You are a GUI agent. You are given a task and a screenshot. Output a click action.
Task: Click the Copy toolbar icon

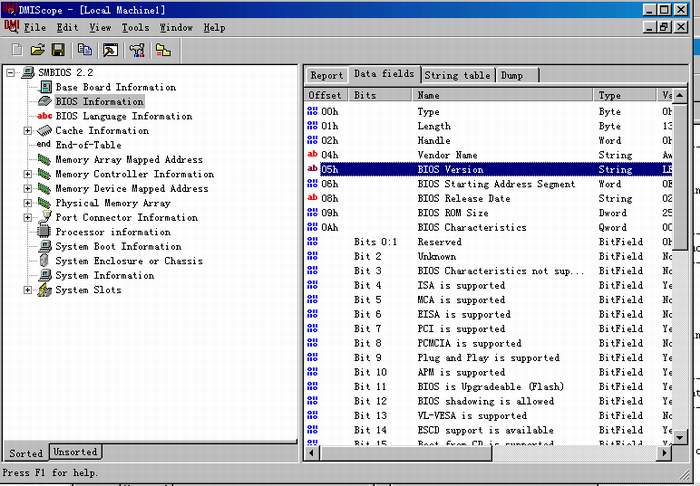pyautogui.click(x=84, y=50)
